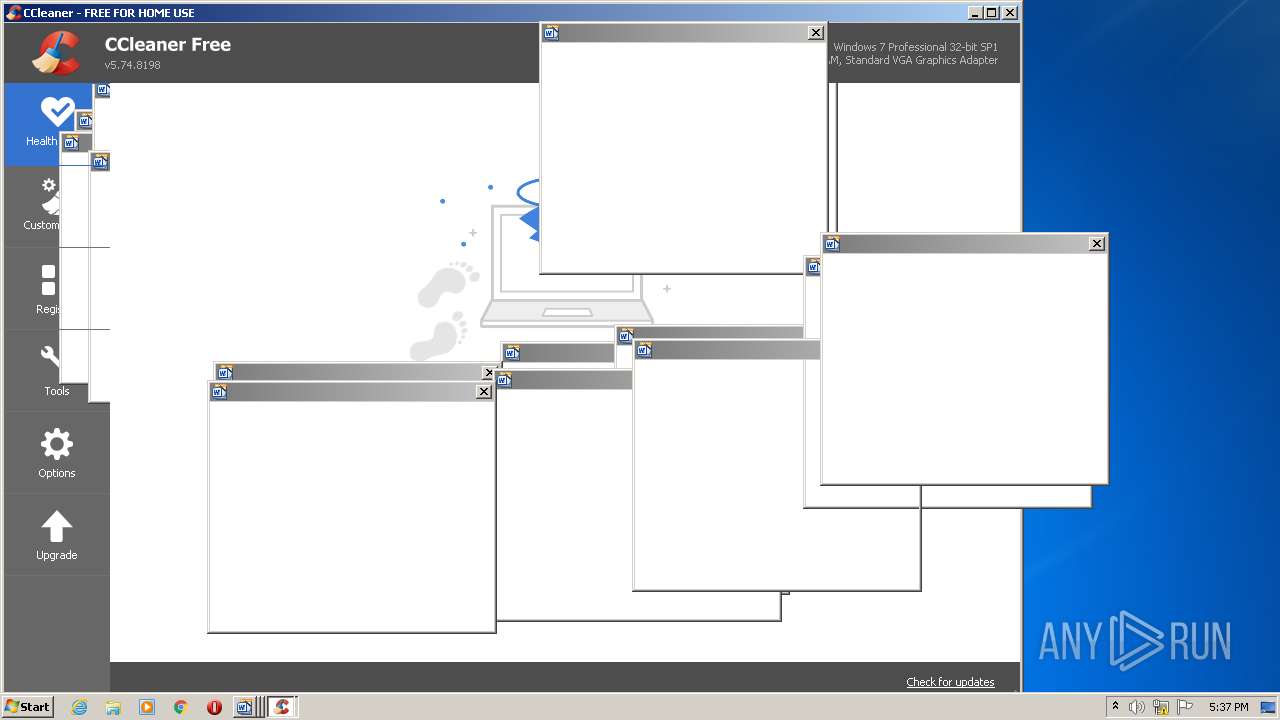Screen dimensions: 1280x720
Task: Click the Check for updates link
Action: point(950,682)
